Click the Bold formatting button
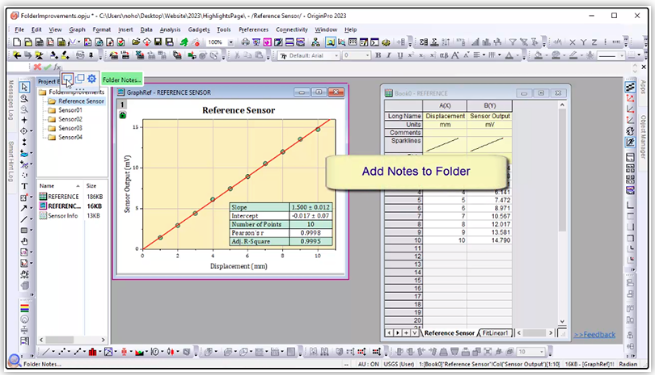The width and height of the screenshot is (655, 375). point(378,55)
